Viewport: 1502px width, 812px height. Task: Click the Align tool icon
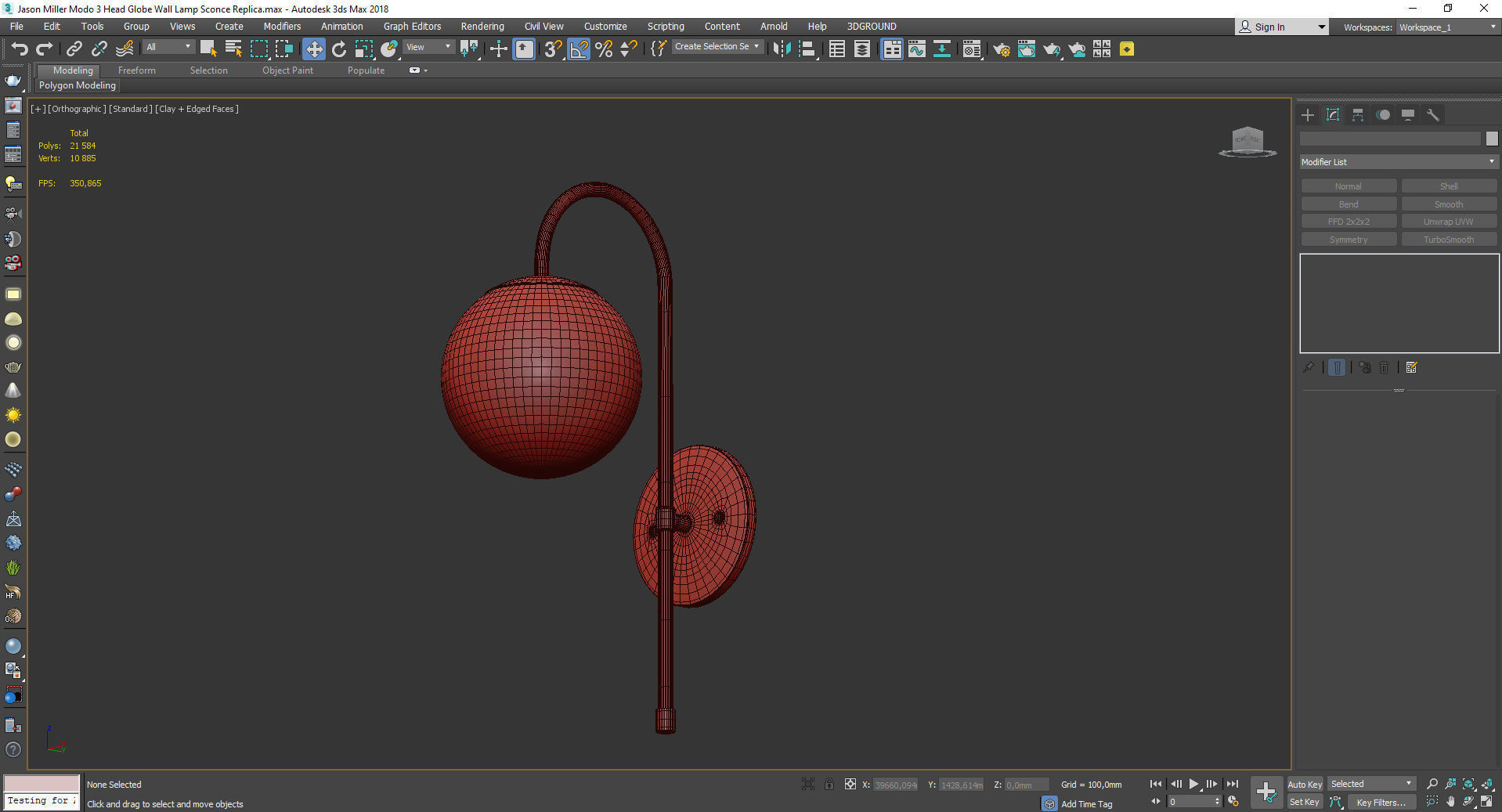click(x=807, y=49)
